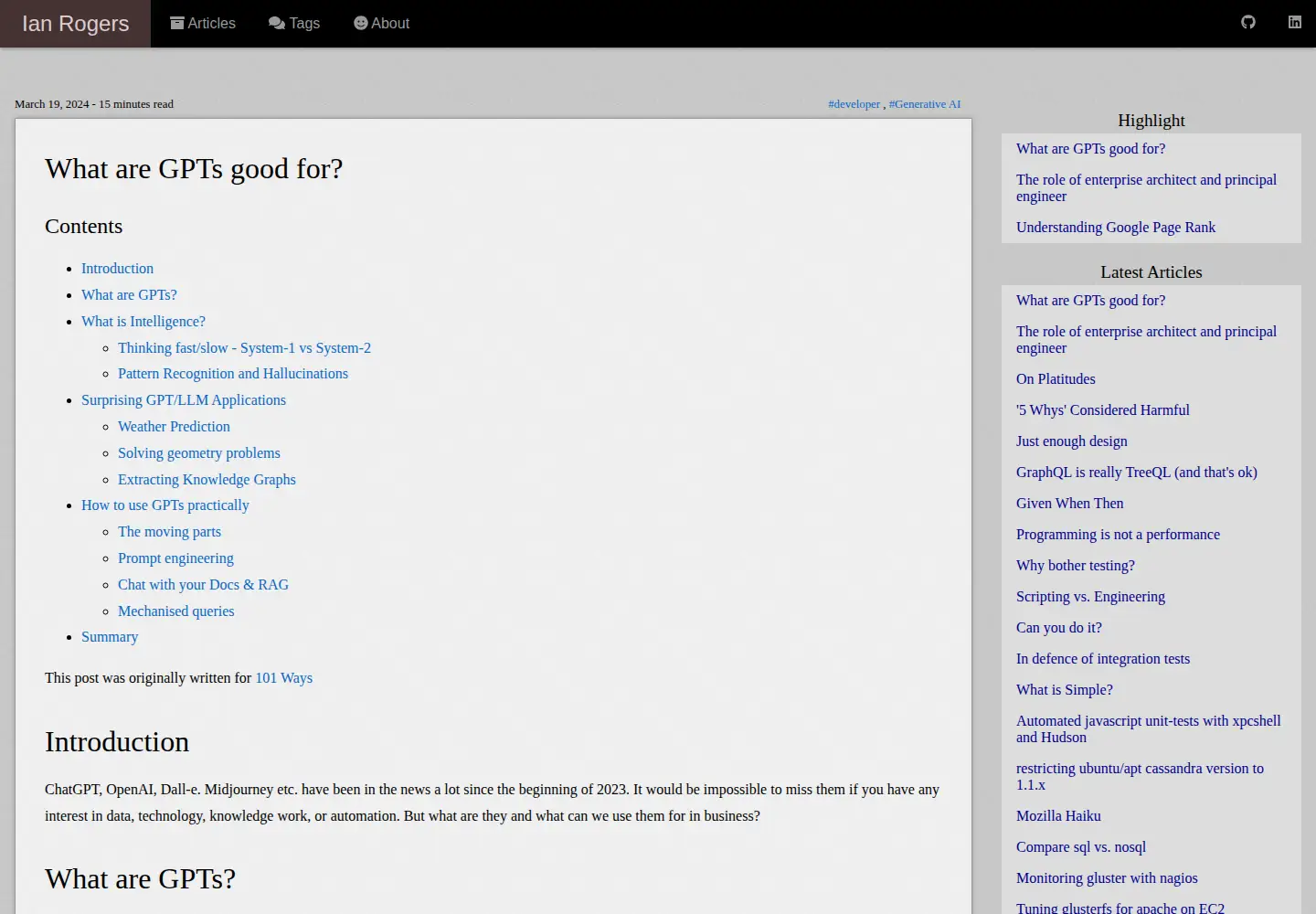
Task: Jump to Summary in contents
Action: click(x=110, y=637)
